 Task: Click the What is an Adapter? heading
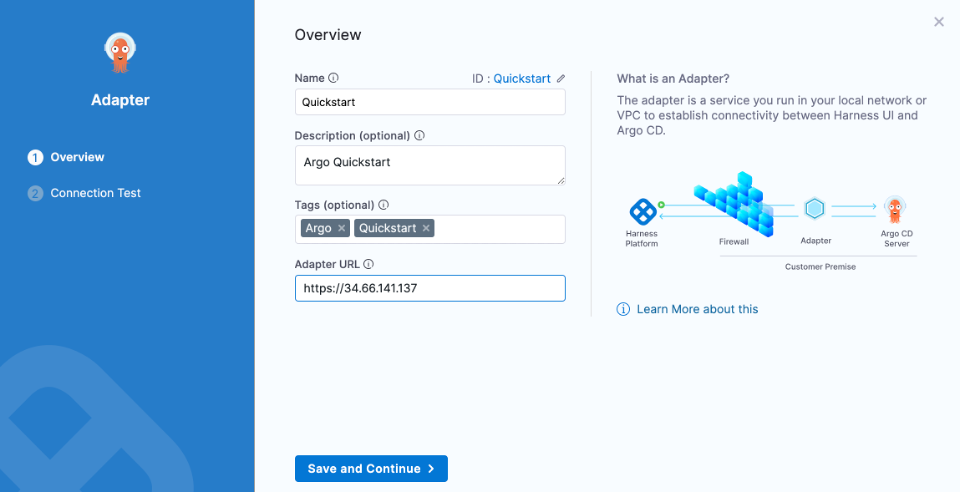pos(673,78)
